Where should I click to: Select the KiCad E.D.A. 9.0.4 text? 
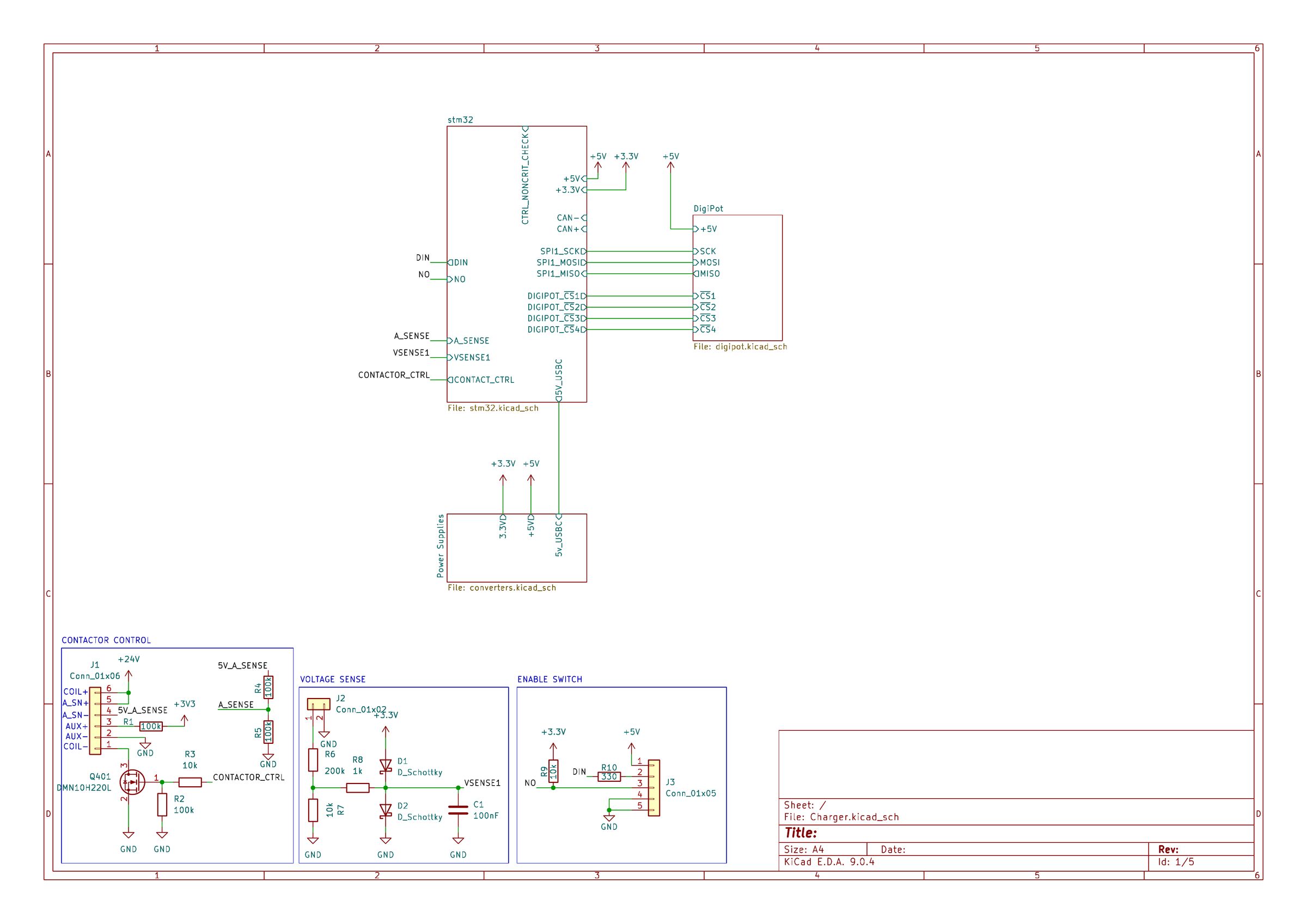[x=829, y=862]
